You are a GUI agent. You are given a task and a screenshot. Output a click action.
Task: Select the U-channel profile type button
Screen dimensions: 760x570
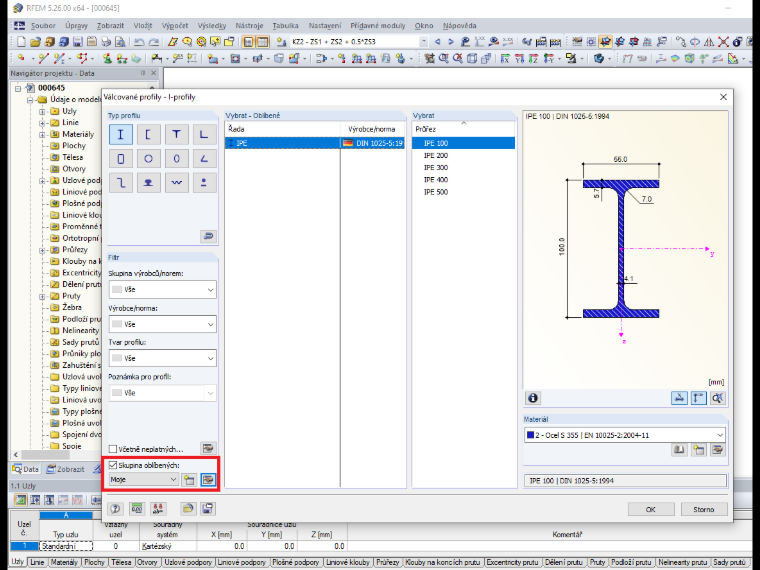point(148,134)
